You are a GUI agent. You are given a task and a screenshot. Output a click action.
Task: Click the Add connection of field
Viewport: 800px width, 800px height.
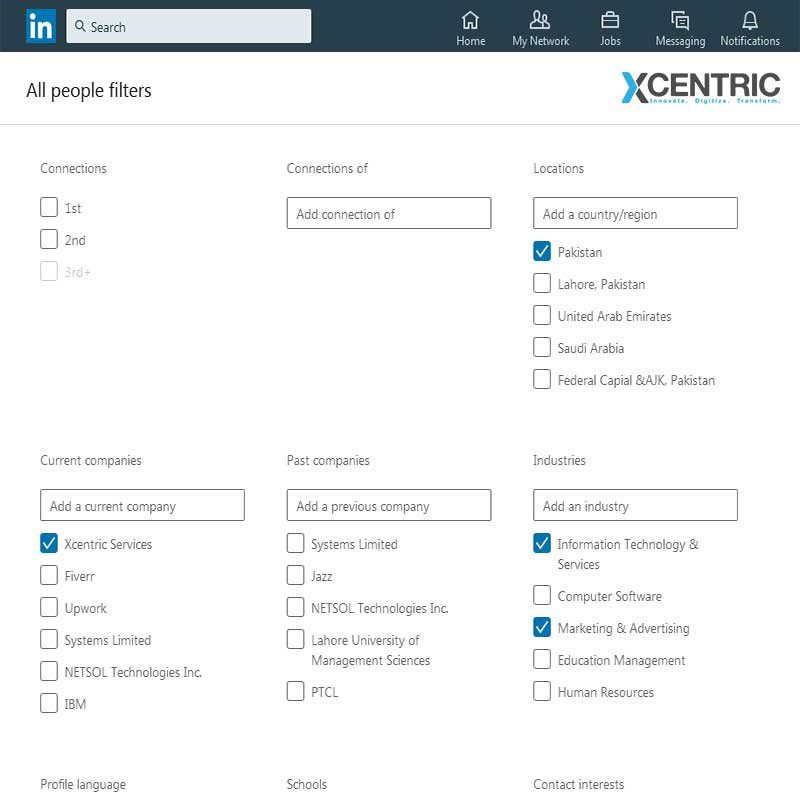point(388,213)
